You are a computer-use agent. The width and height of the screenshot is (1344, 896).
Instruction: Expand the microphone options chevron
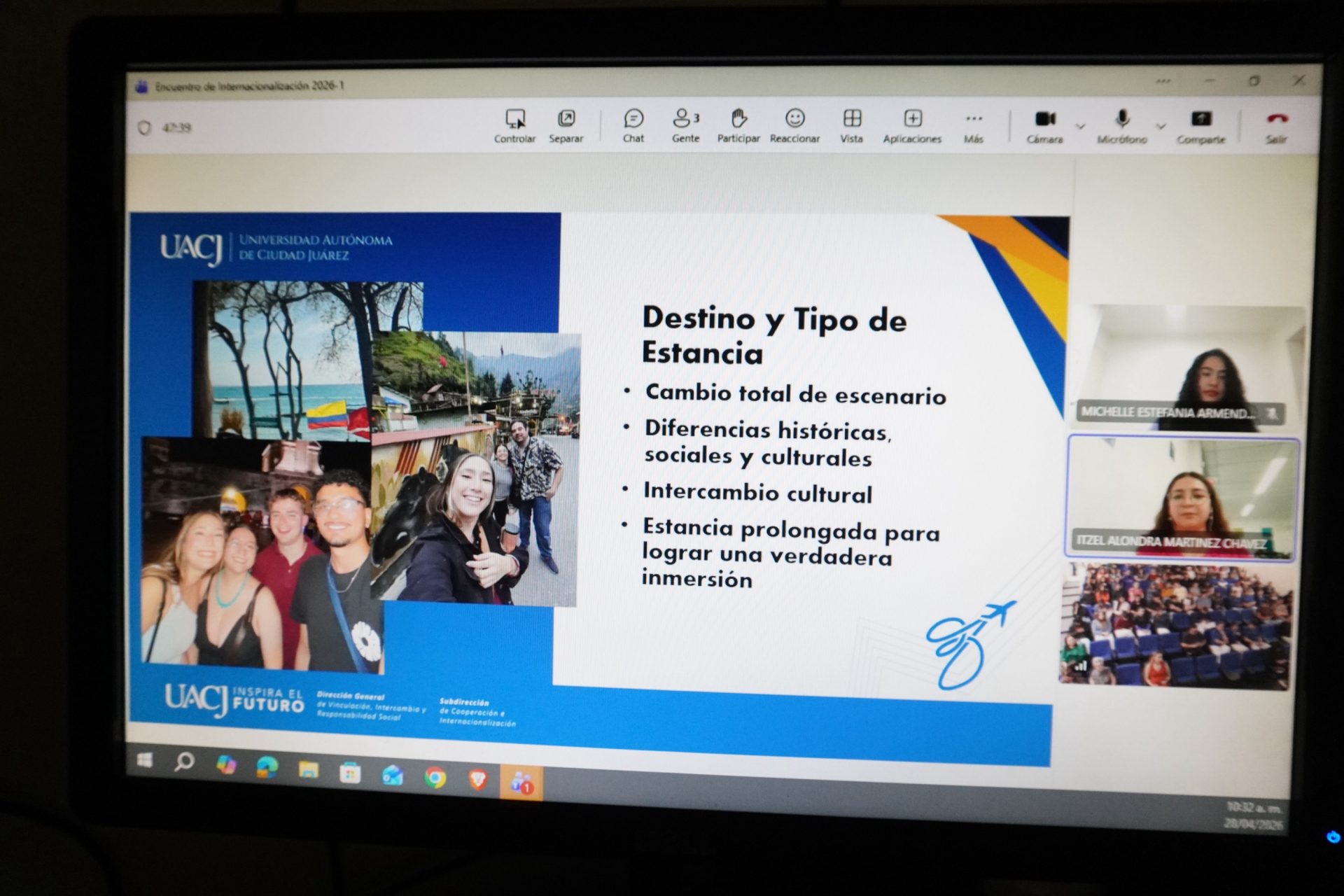coord(1161,127)
